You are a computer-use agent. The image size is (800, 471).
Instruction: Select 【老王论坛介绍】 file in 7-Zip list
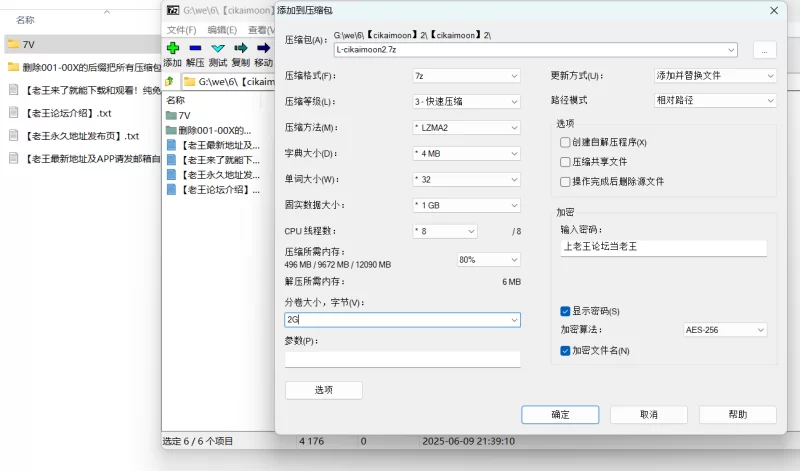tap(214, 190)
